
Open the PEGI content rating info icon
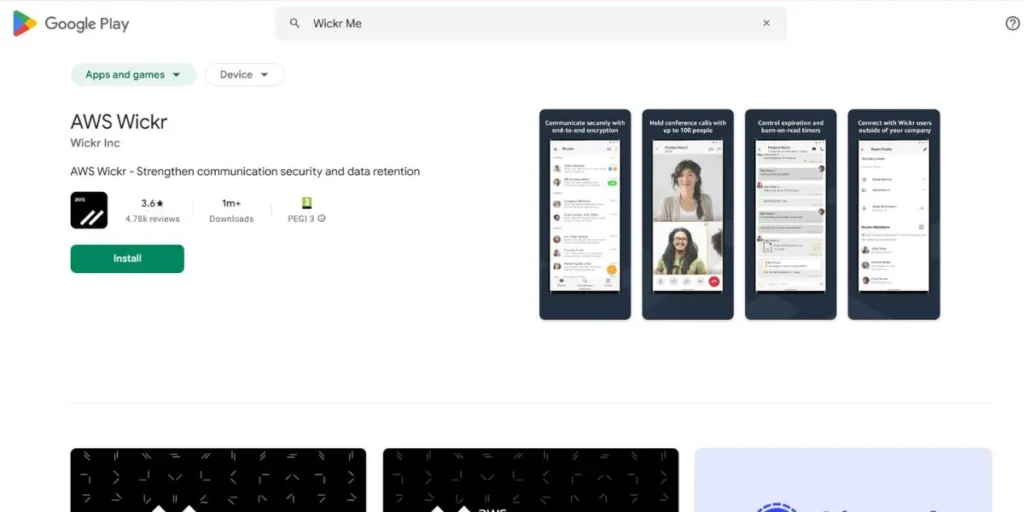(x=322, y=219)
